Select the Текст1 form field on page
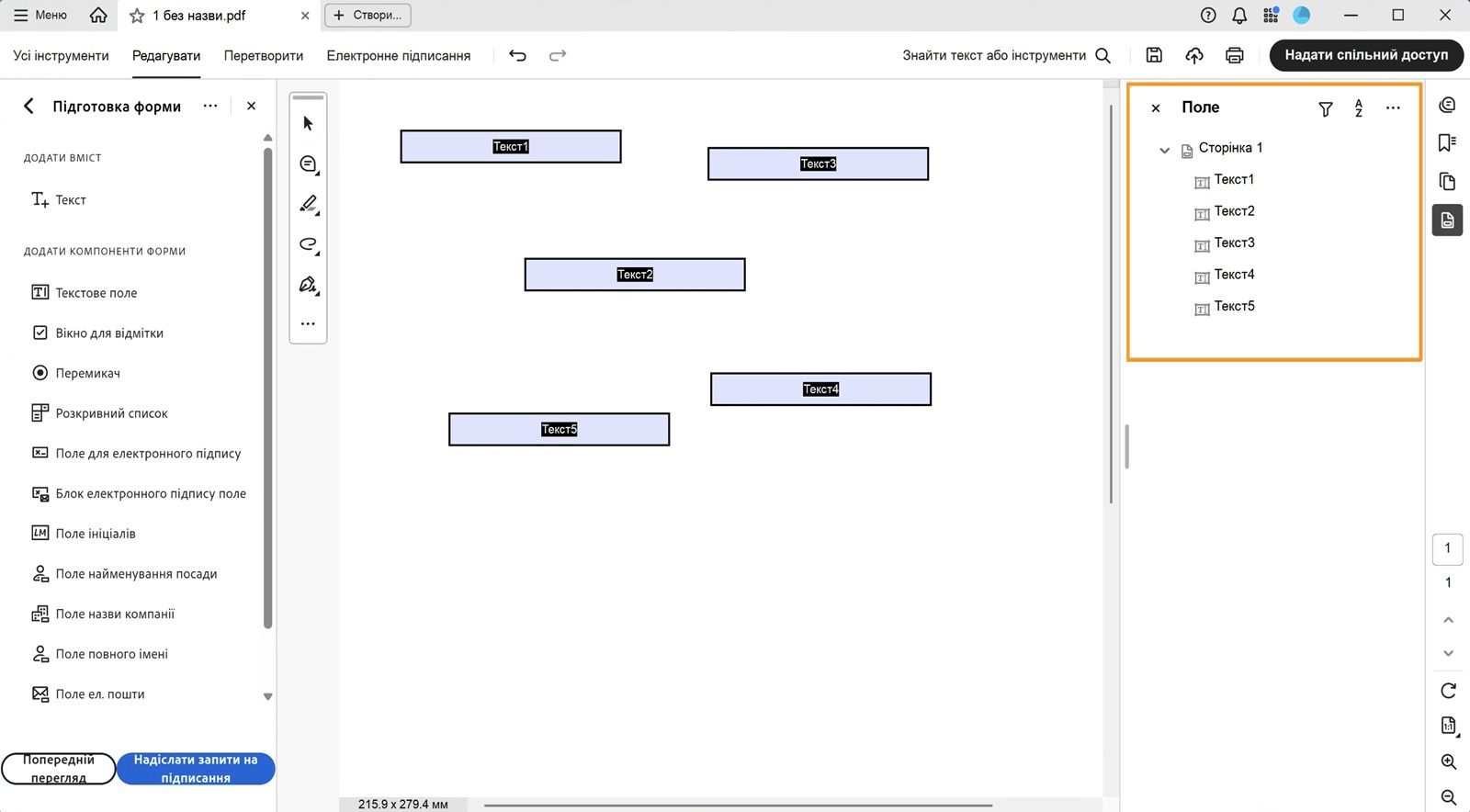 [x=511, y=146]
